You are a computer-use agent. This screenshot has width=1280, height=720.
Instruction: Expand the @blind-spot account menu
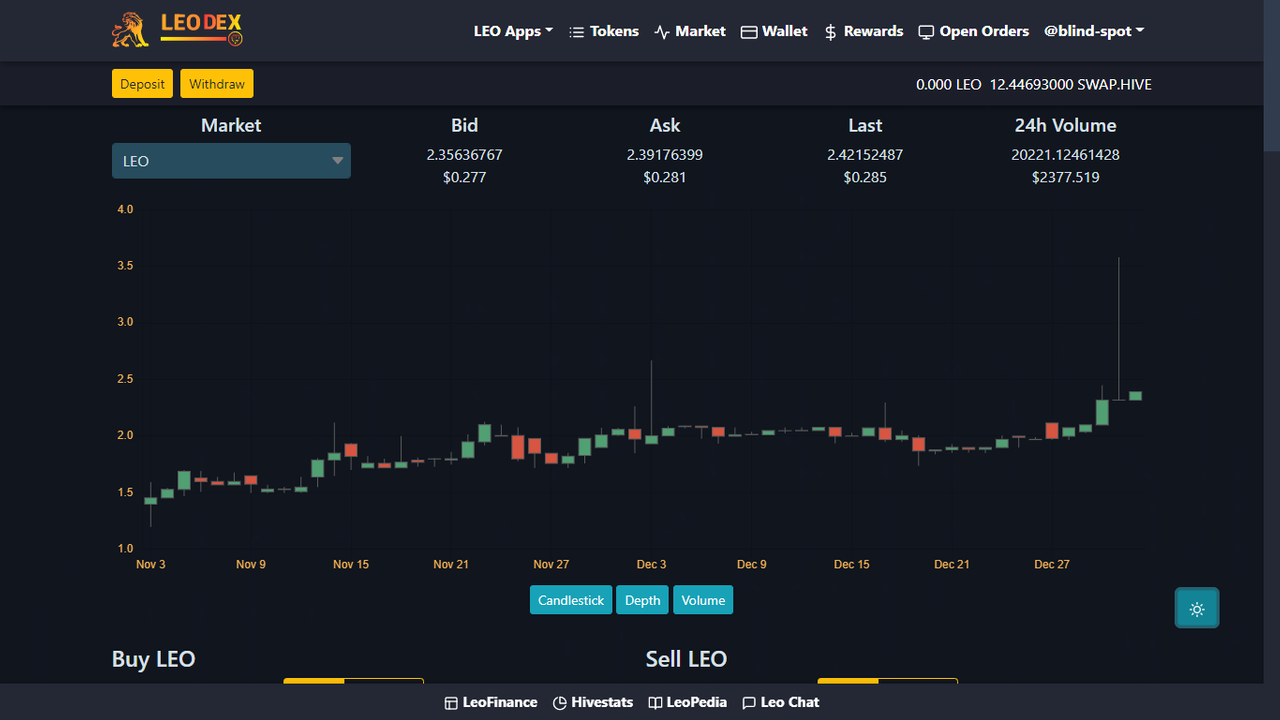pos(1094,32)
